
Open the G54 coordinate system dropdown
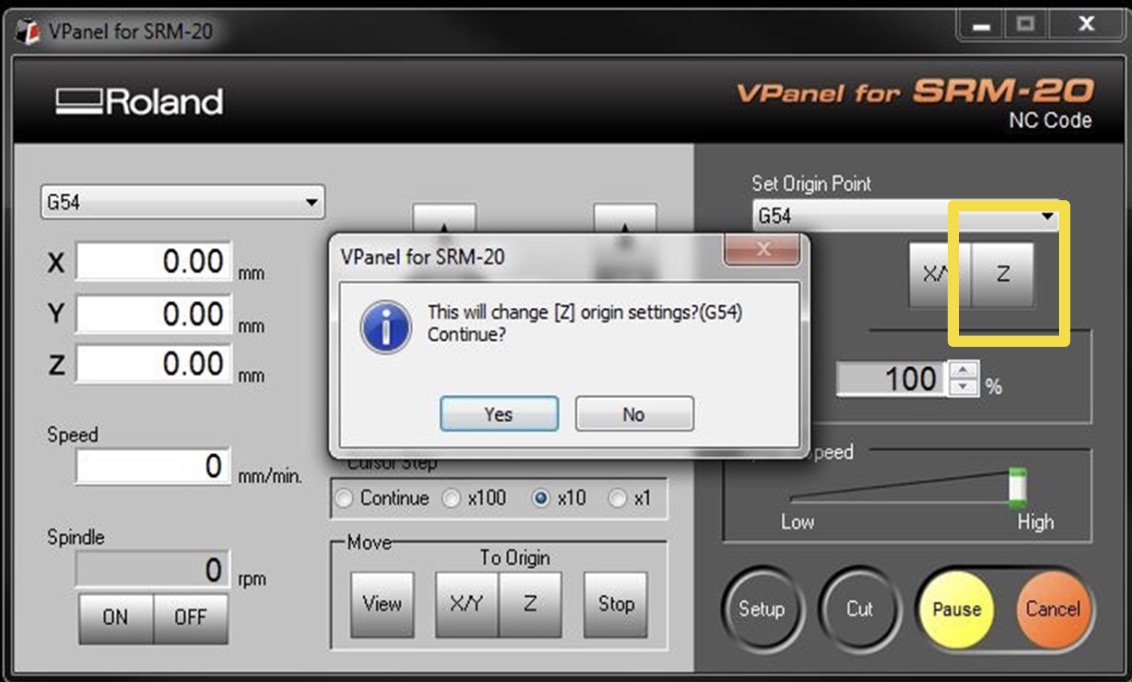pyautogui.click(x=182, y=202)
